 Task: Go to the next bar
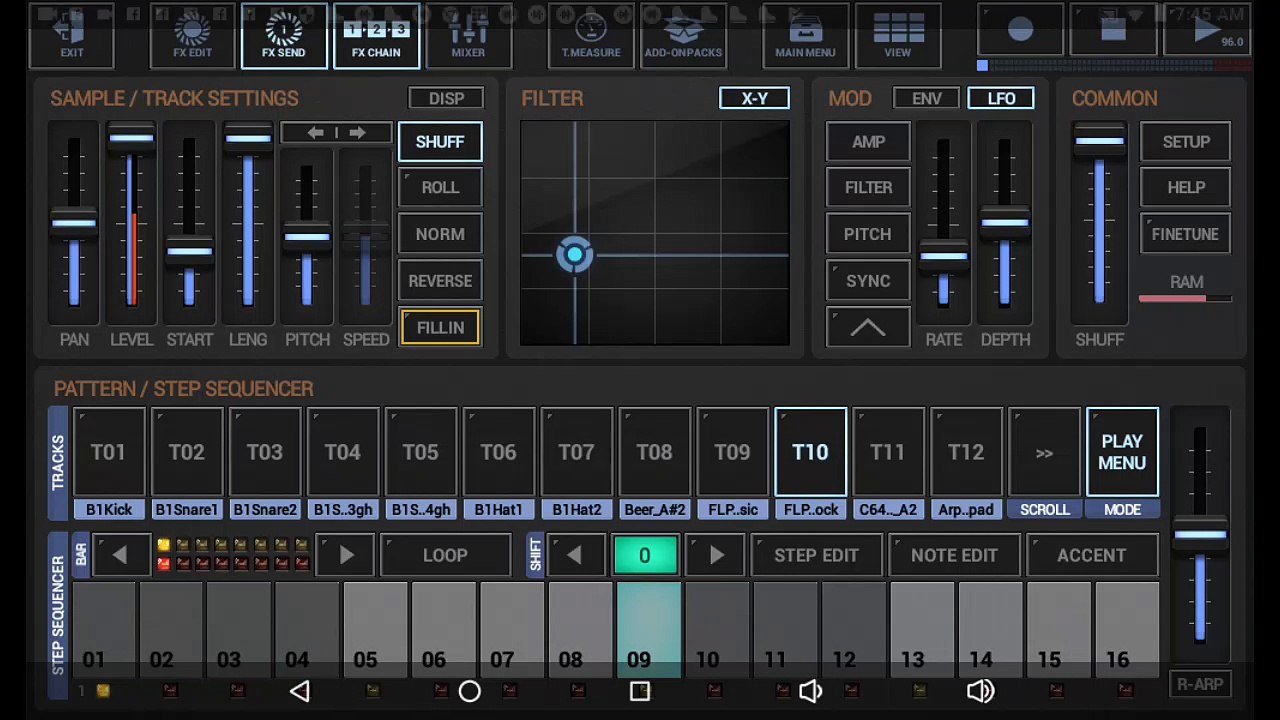(x=346, y=555)
